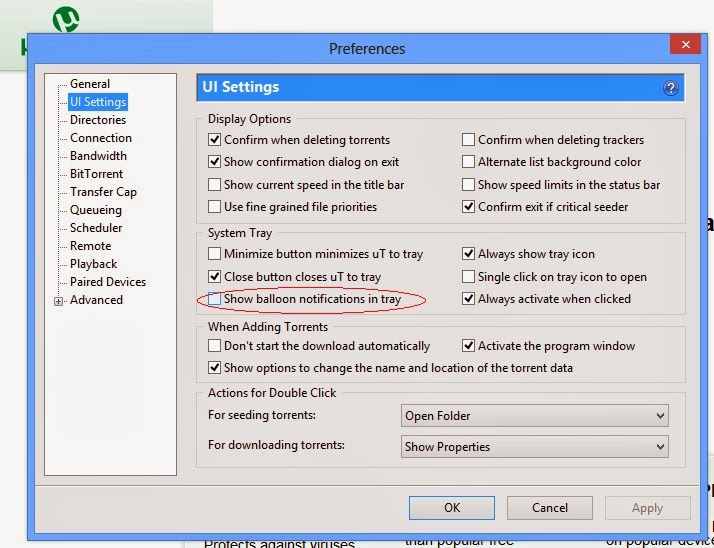Open the Directories preferences page

[x=98, y=120]
